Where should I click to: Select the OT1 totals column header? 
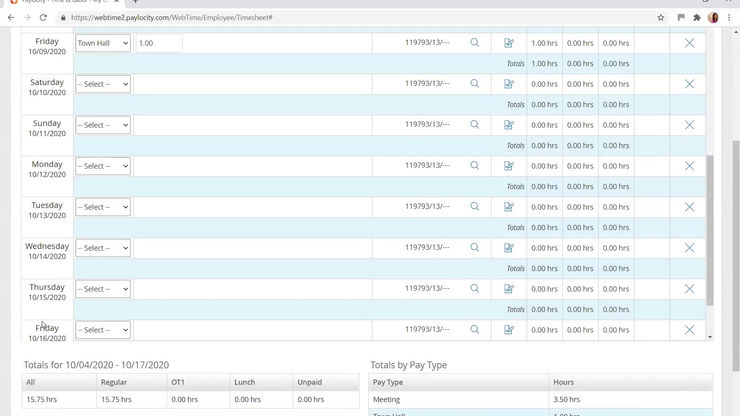(x=198, y=382)
